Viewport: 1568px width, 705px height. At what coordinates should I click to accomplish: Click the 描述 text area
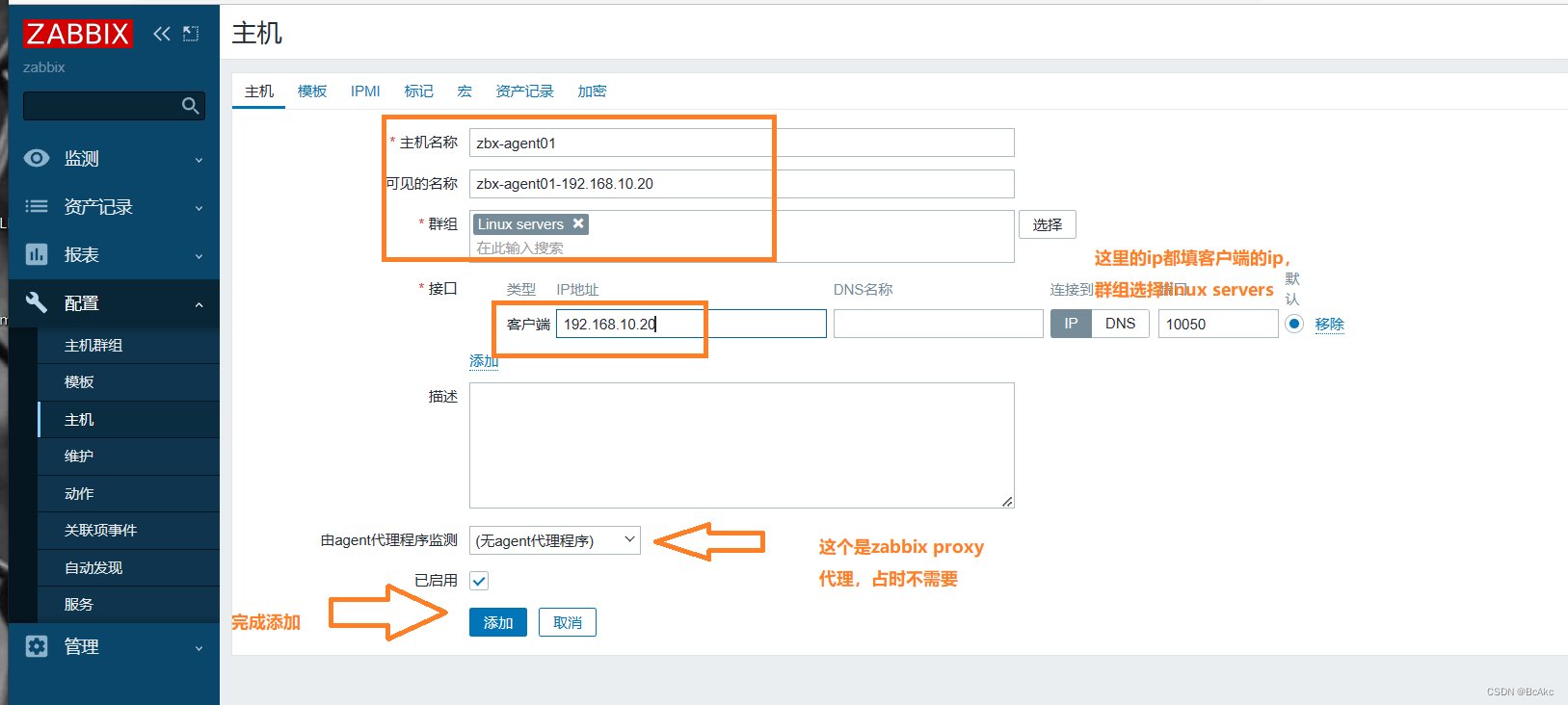pos(741,445)
